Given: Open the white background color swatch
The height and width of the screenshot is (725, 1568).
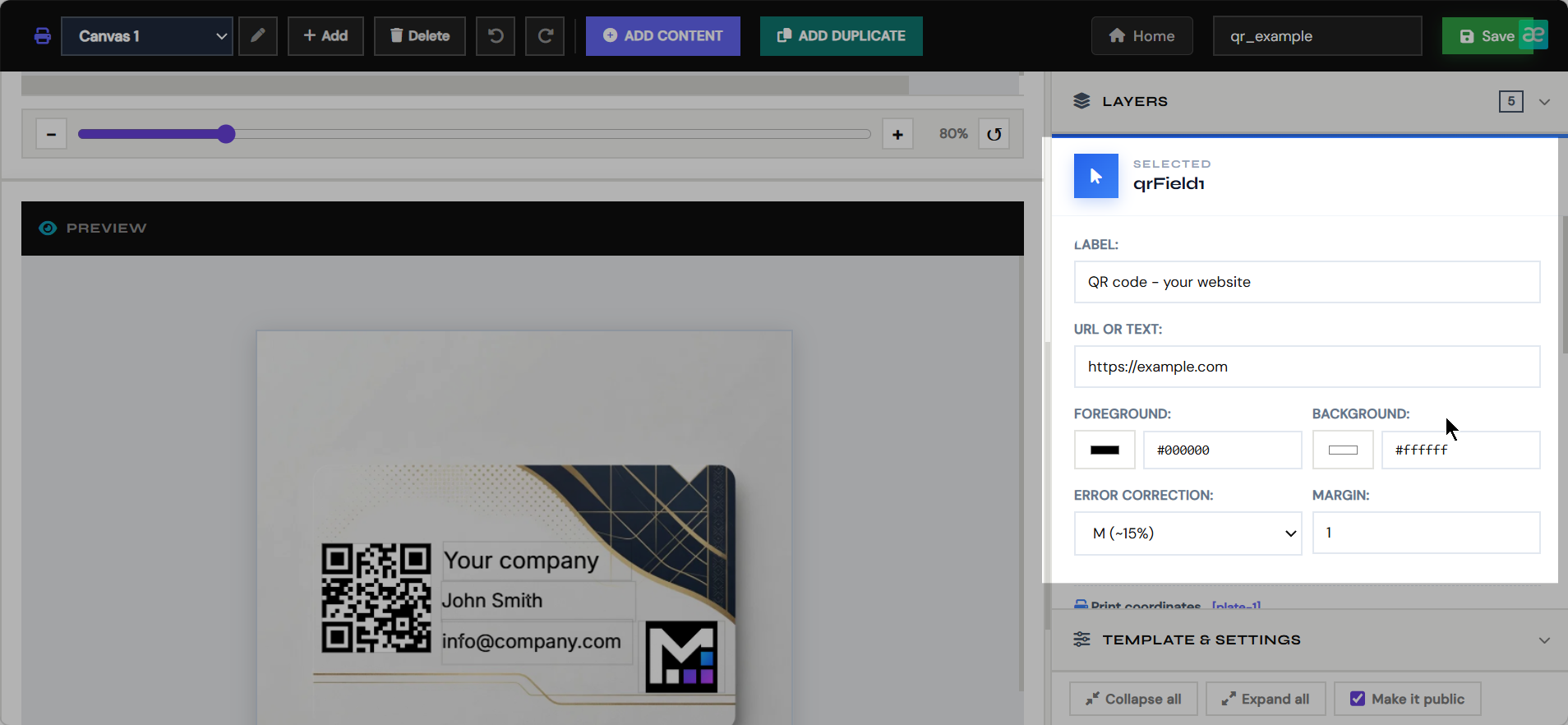Looking at the screenshot, I should tap(1343, 450).
